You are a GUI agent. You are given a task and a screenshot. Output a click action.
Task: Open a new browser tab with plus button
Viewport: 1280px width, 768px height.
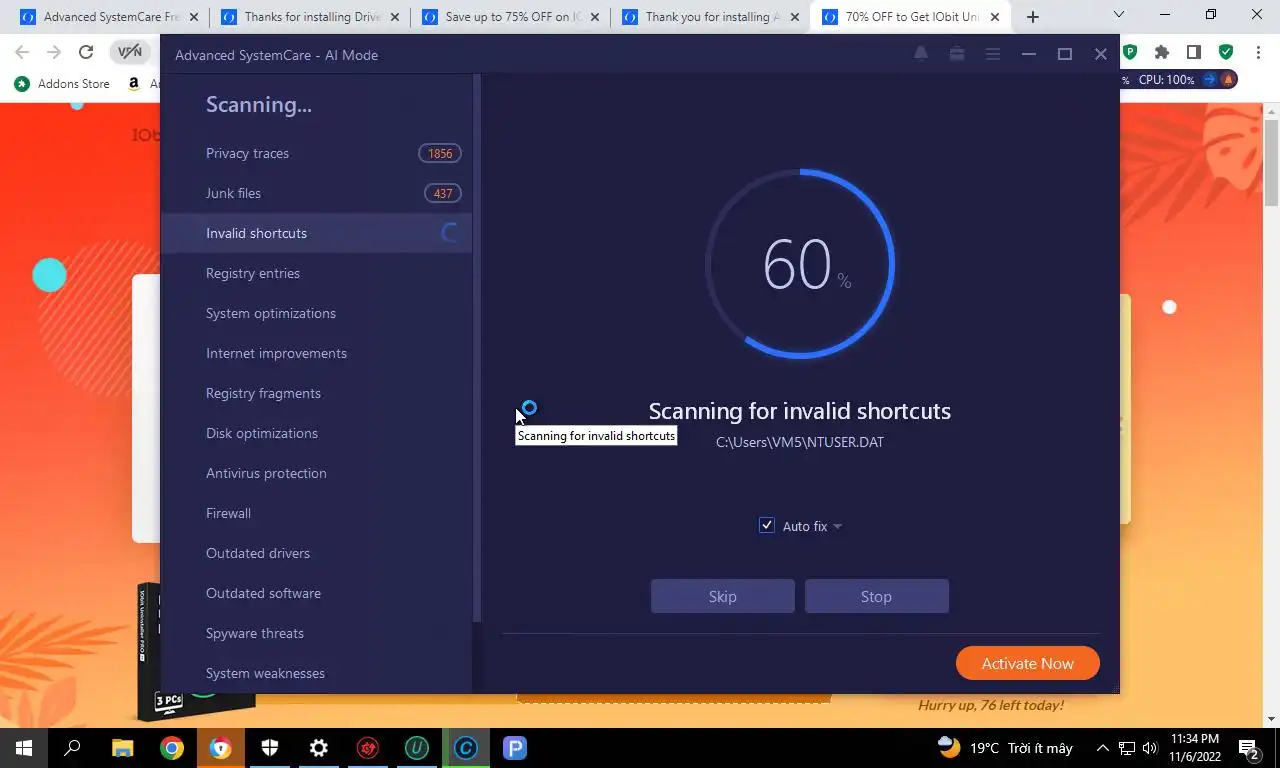(x=1033, y=17)
